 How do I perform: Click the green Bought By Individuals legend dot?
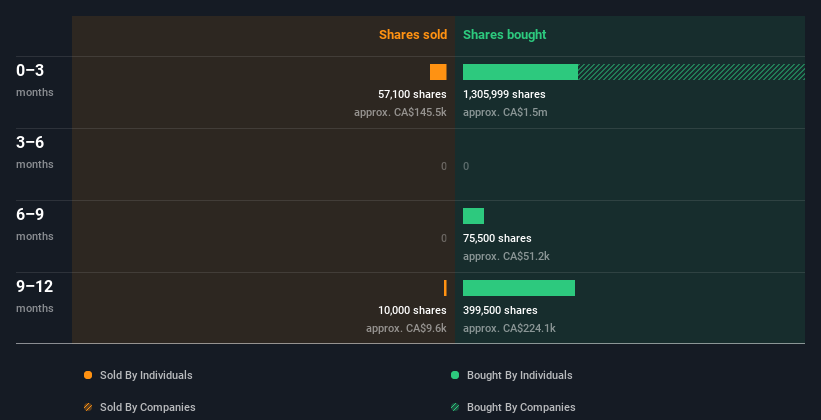point(455,375)
